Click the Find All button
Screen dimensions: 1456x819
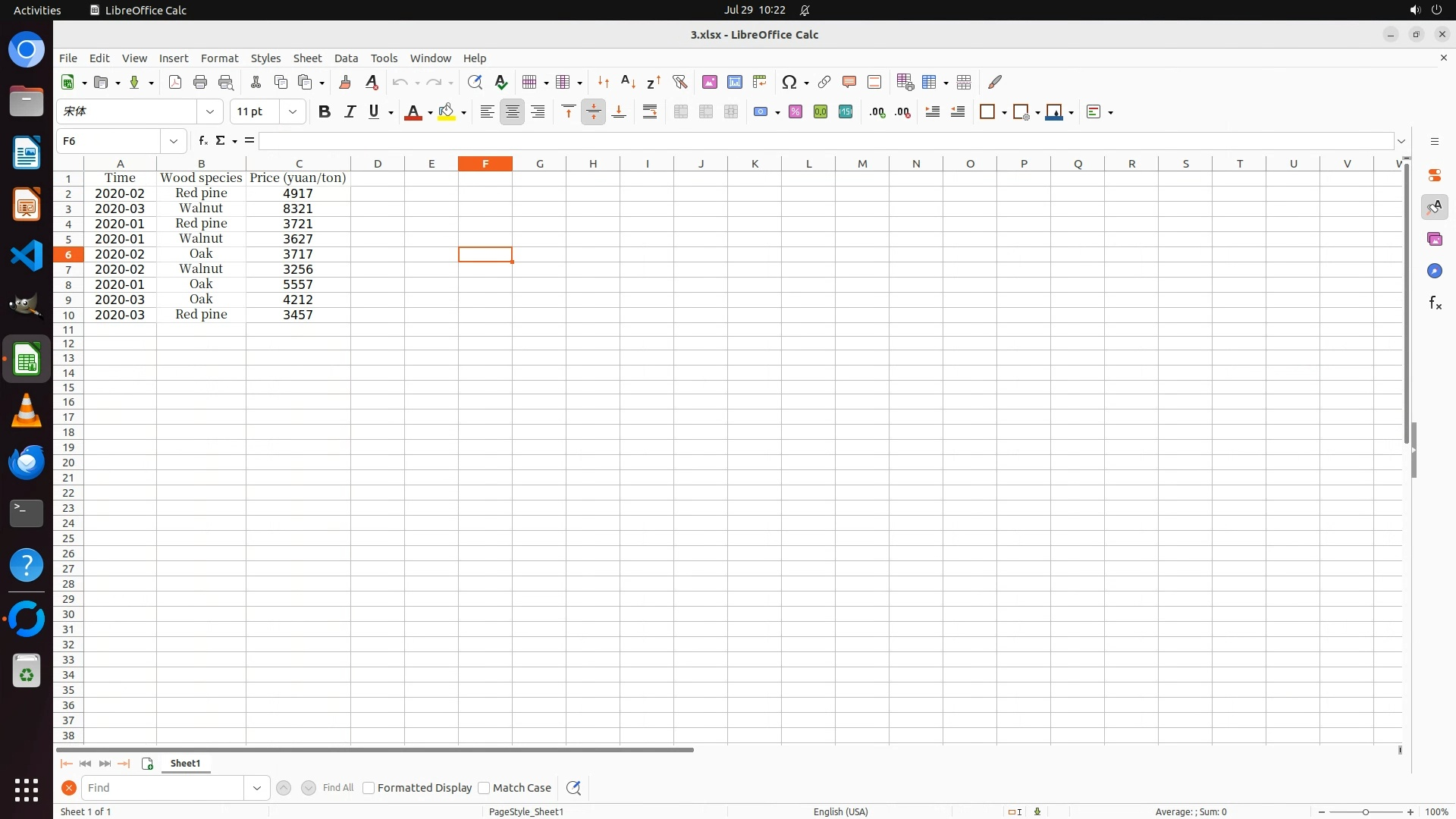coord(338,788)
